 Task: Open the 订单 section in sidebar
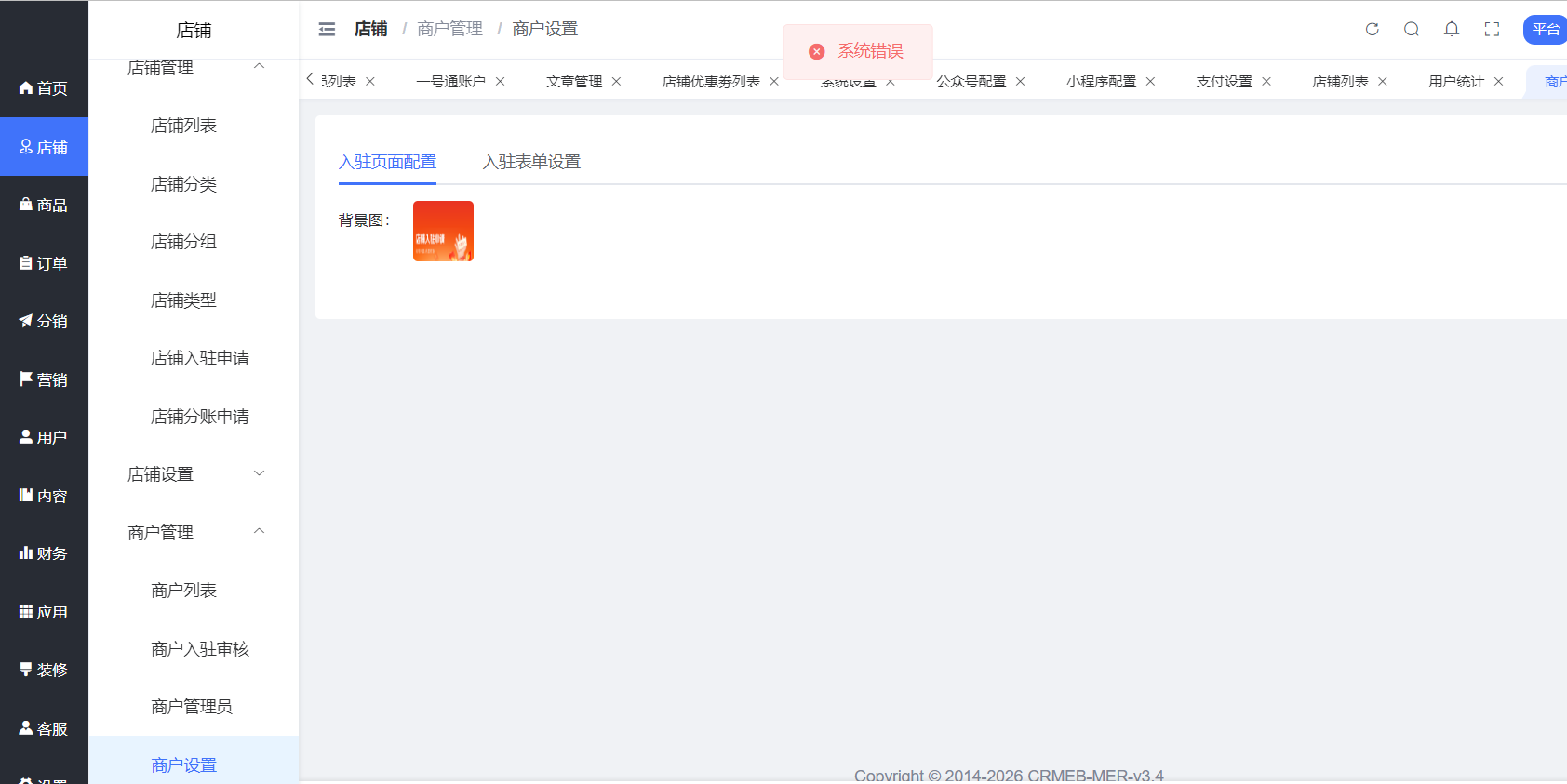click(x=44, y=263)
